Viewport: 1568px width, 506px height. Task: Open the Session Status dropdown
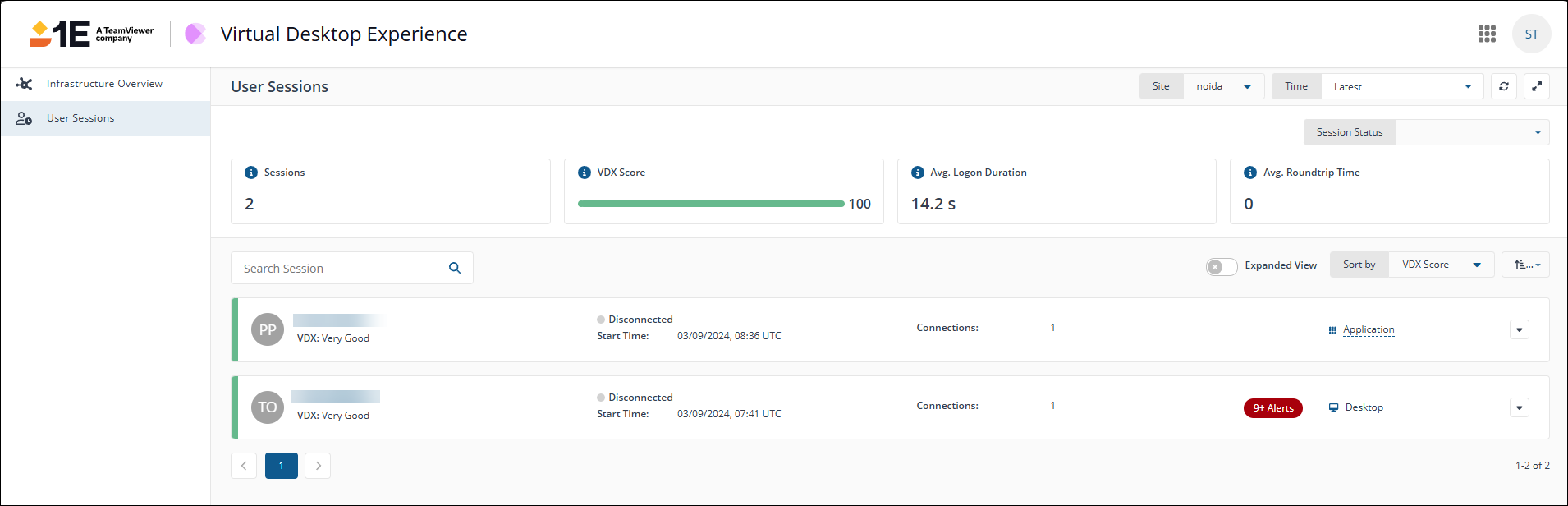(1472, 132)
